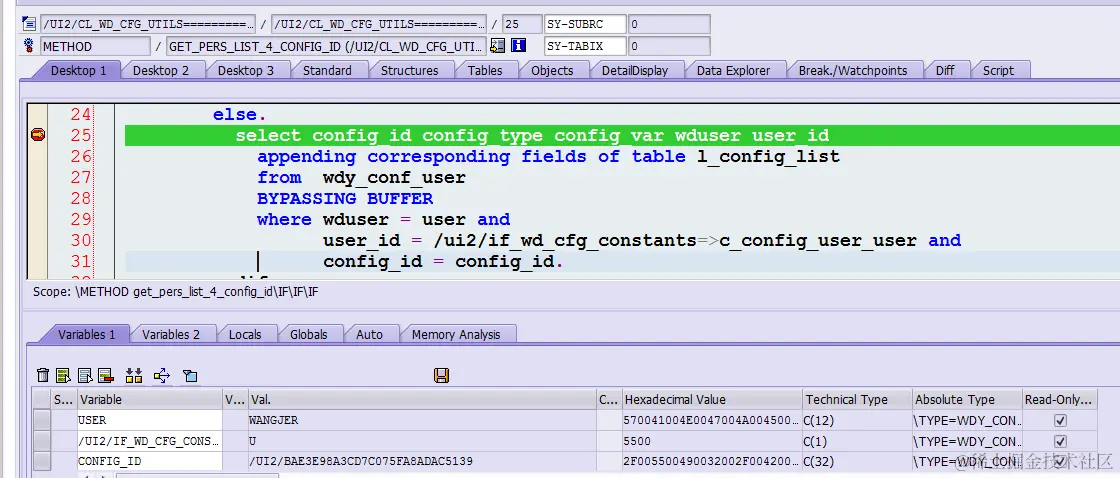Click the save floppy disk icon
This screenshot has width=1120, height=478.
[x=441, y=375]
